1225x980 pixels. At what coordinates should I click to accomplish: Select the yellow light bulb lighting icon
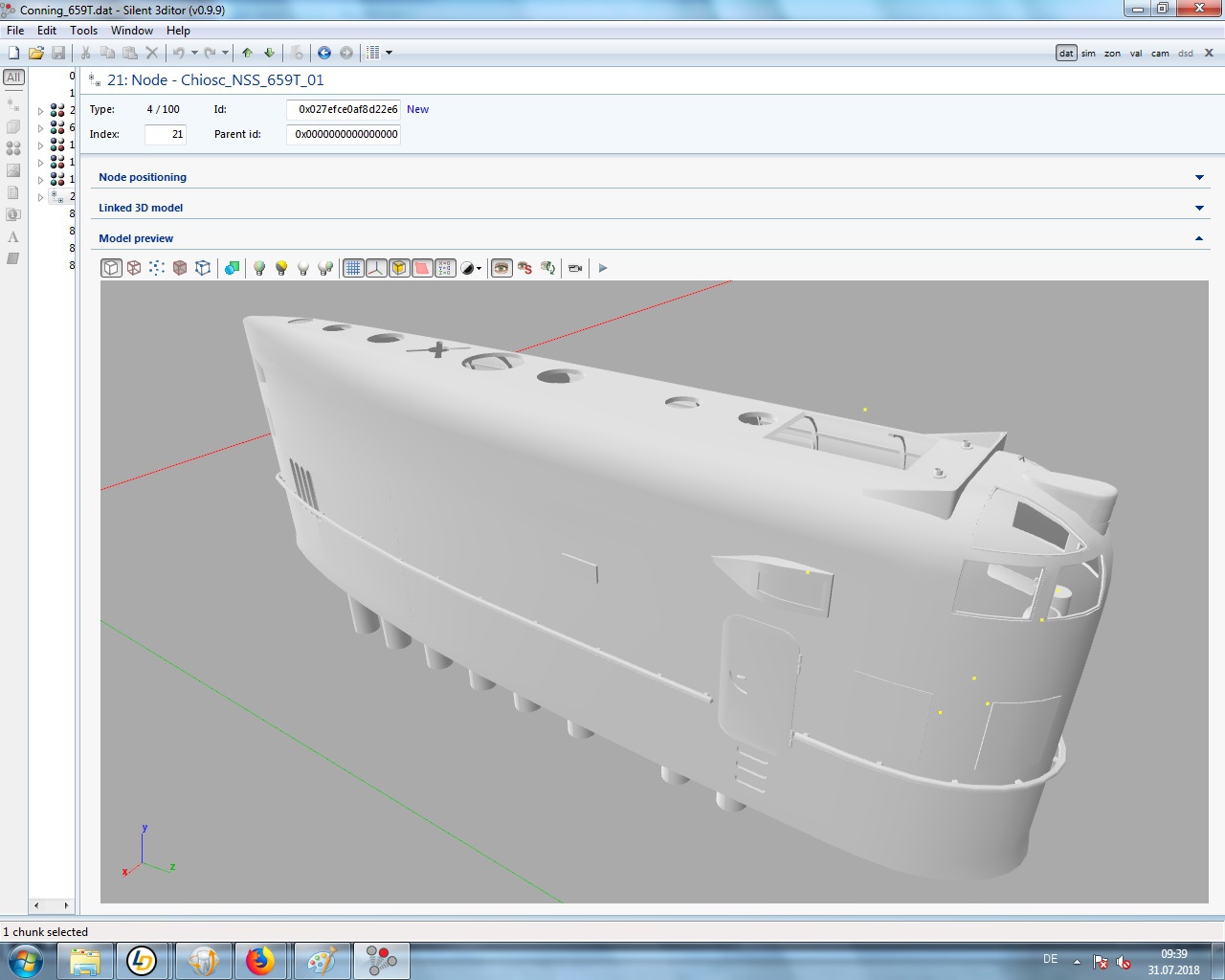(281, 268)
